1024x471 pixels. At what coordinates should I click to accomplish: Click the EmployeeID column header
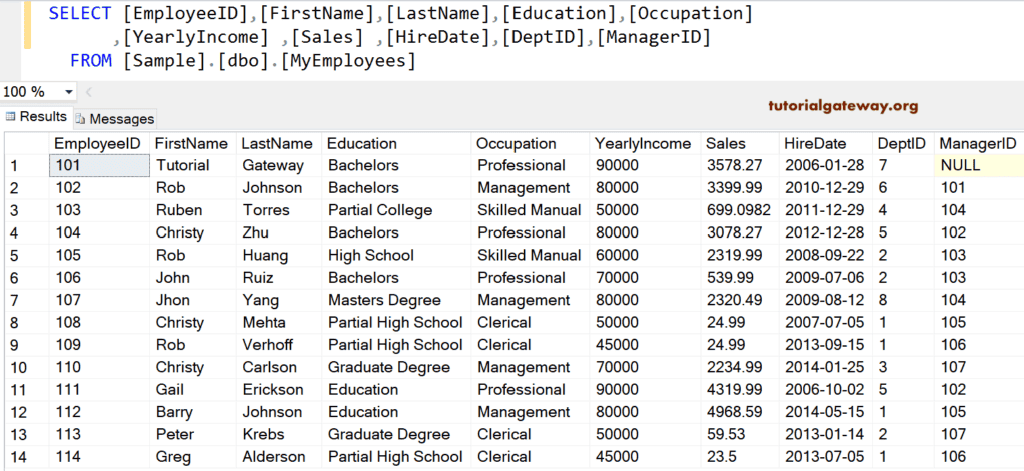coord(99,143)
